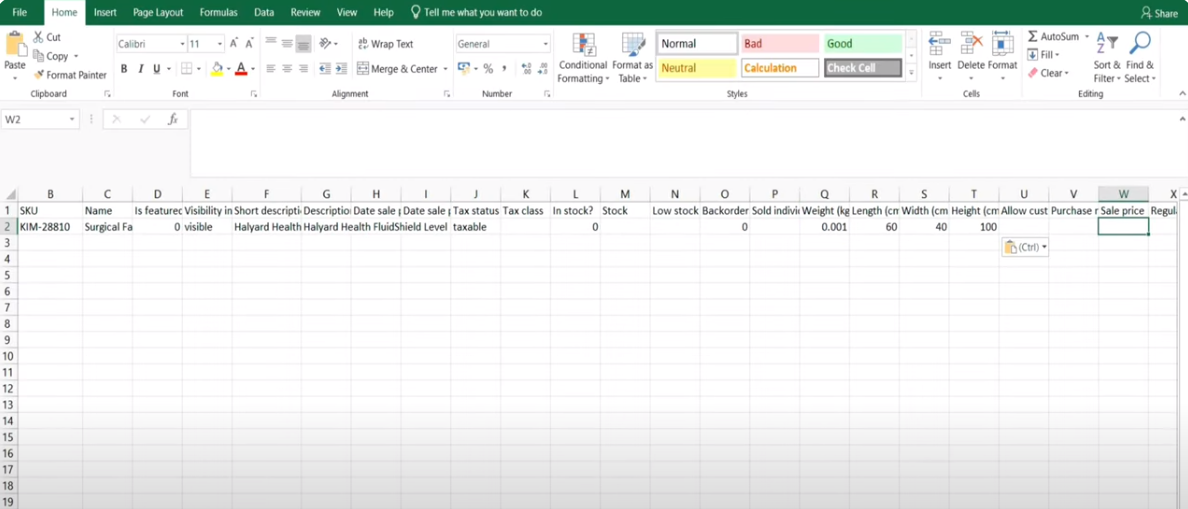Decrease the cell indent
The height and width of the screenshot is (509, 1188).
click(324, 69)
